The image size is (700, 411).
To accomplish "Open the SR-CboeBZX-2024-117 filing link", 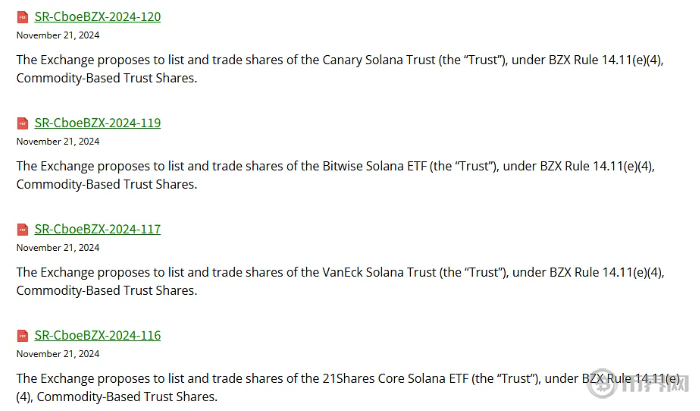I will [x=97, y=229].
